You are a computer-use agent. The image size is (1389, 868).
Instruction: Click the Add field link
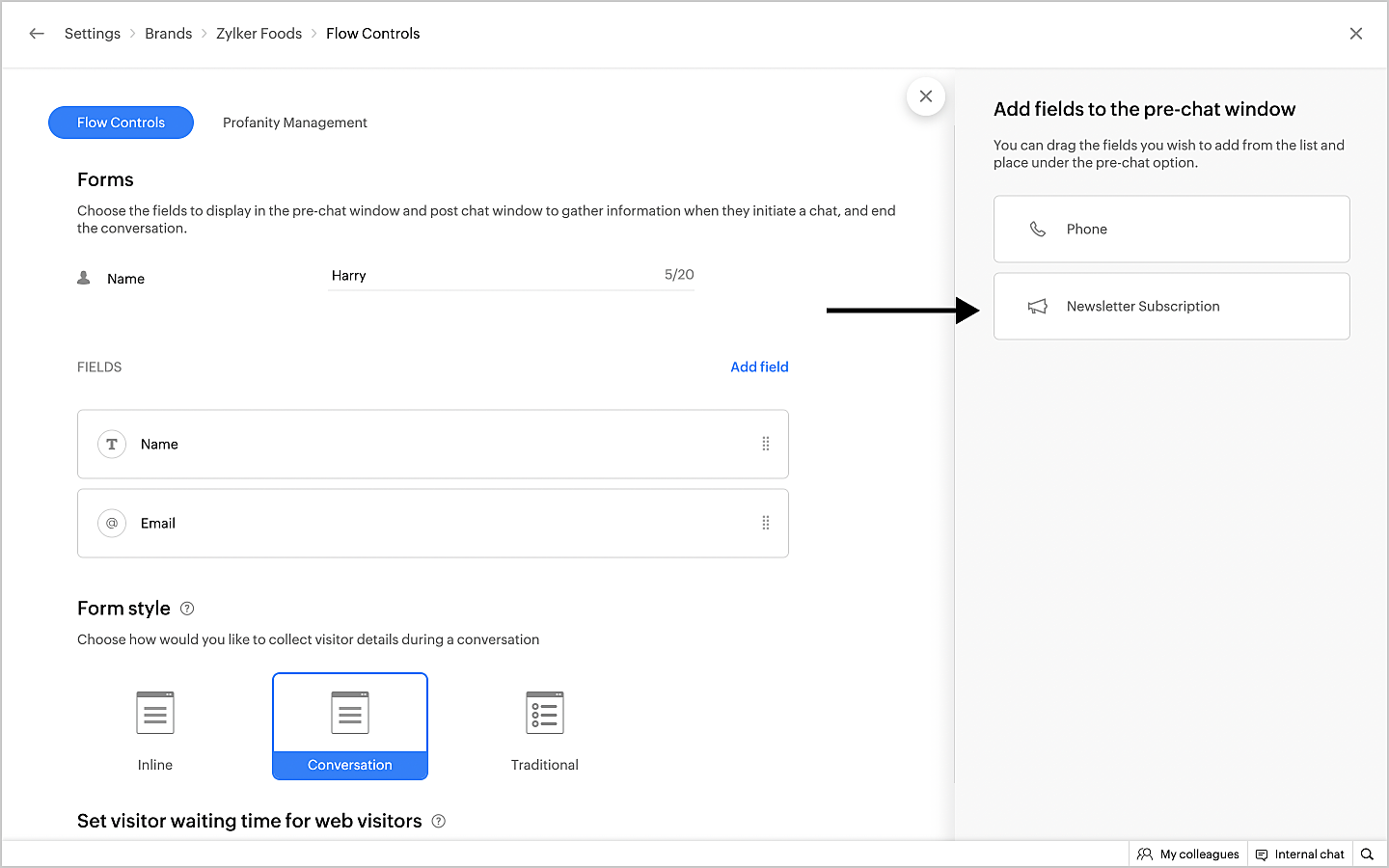759,366
